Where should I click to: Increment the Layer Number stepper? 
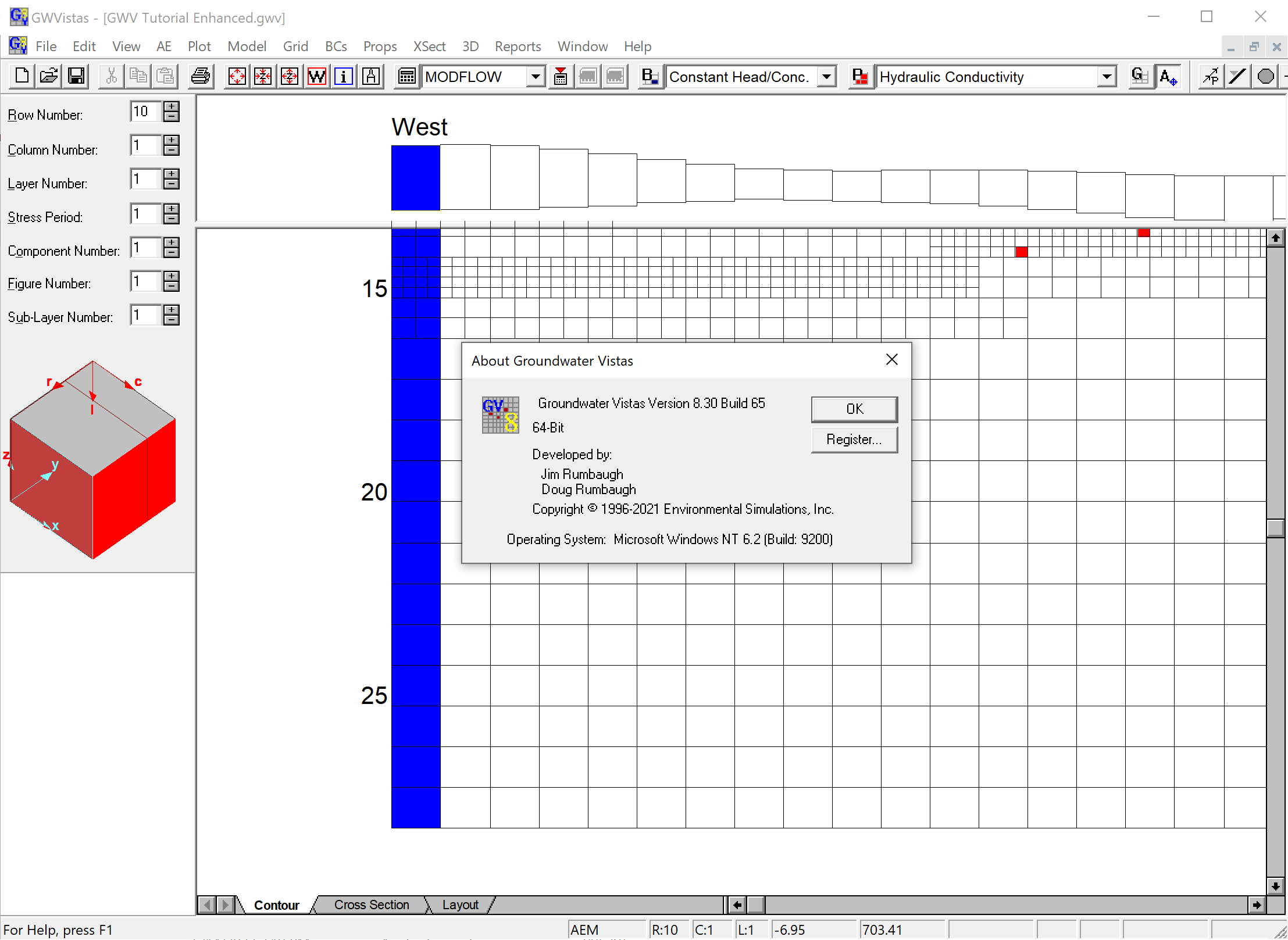pyautogui.click(x=171, y=174)
